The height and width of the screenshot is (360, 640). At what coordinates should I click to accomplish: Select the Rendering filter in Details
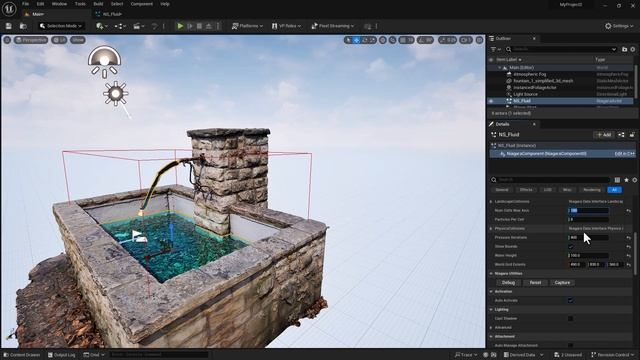point(591,190)
